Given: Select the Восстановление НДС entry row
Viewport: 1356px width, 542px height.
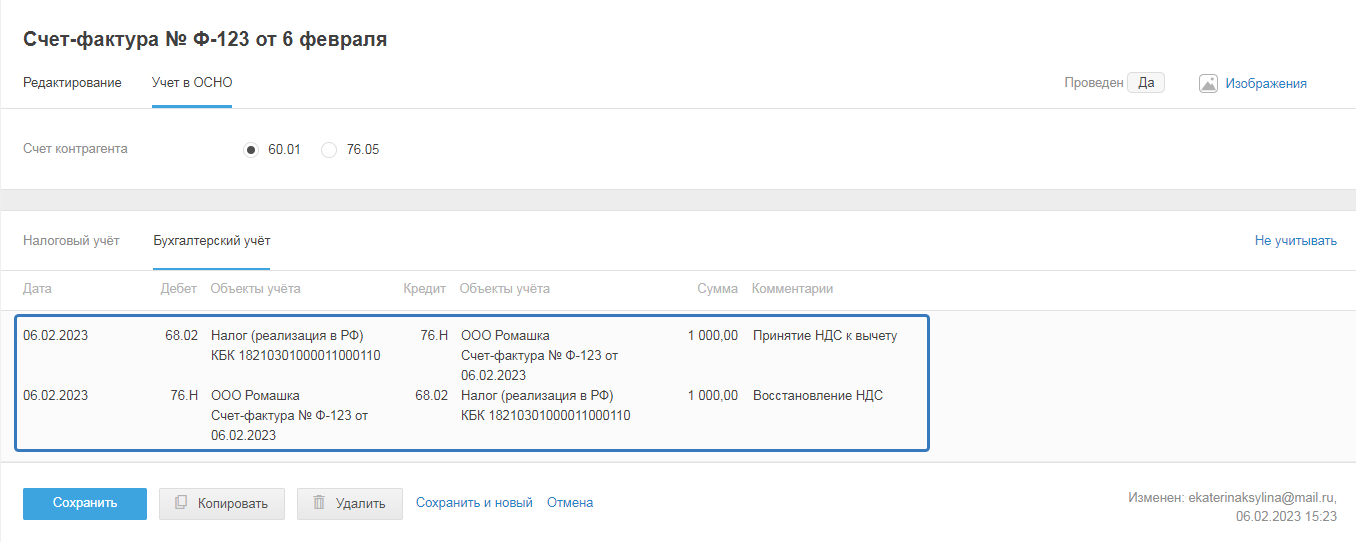Looking at the screenshot, I should click(x=470, y=406).
